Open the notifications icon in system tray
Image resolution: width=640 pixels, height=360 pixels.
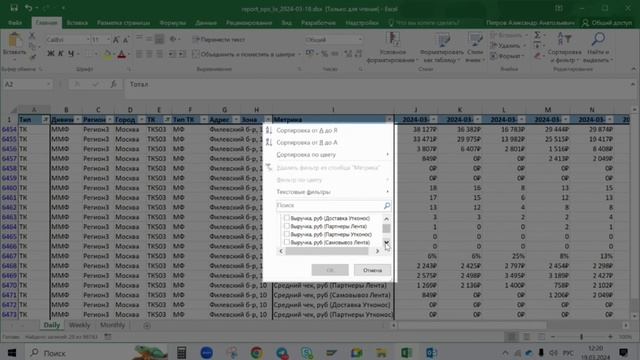click(x=623, y=353)
